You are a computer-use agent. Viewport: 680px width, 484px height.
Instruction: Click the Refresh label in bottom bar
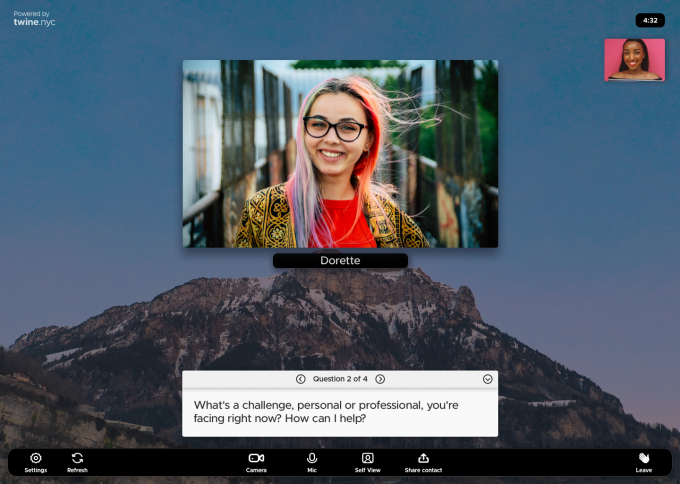click(77, 470)
